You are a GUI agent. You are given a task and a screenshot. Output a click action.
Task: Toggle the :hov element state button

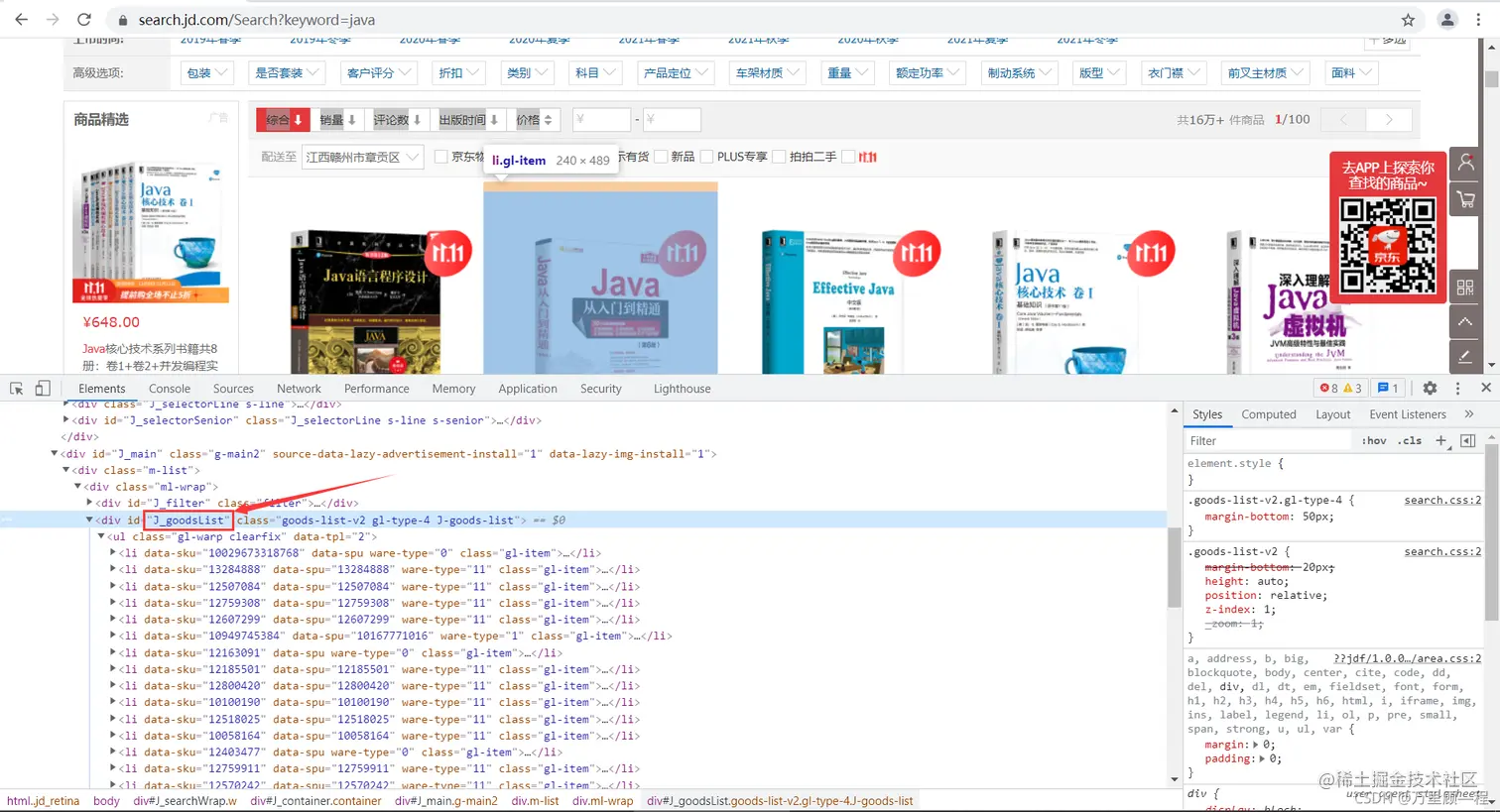[1374, 440]
